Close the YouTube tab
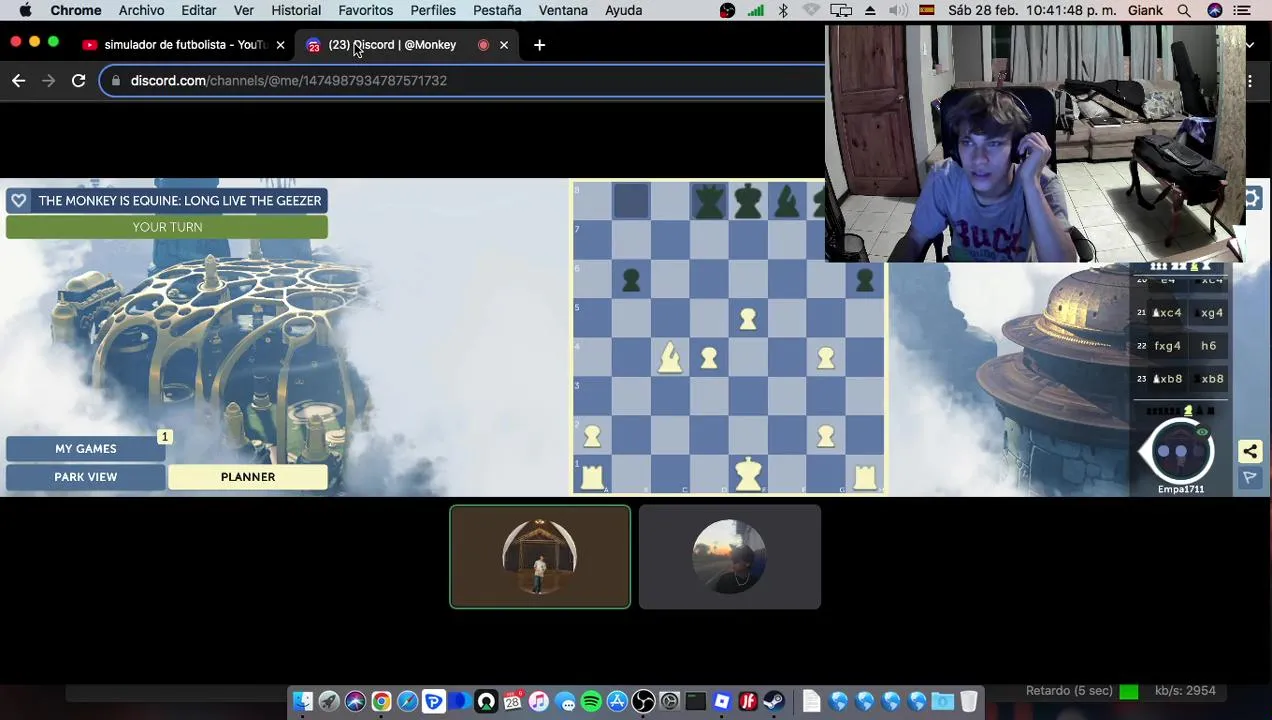This screenshot has height=720, width=1272. (280, 45)
